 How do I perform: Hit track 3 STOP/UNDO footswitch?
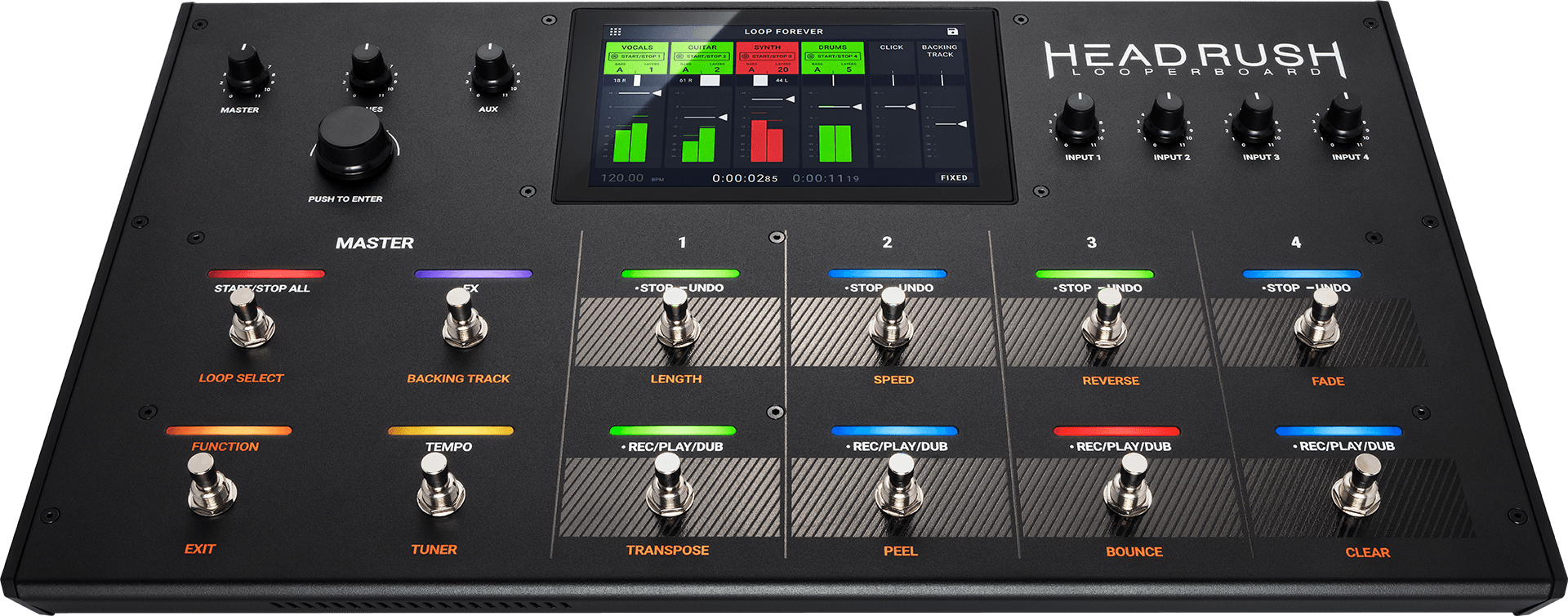[1106, 319]
